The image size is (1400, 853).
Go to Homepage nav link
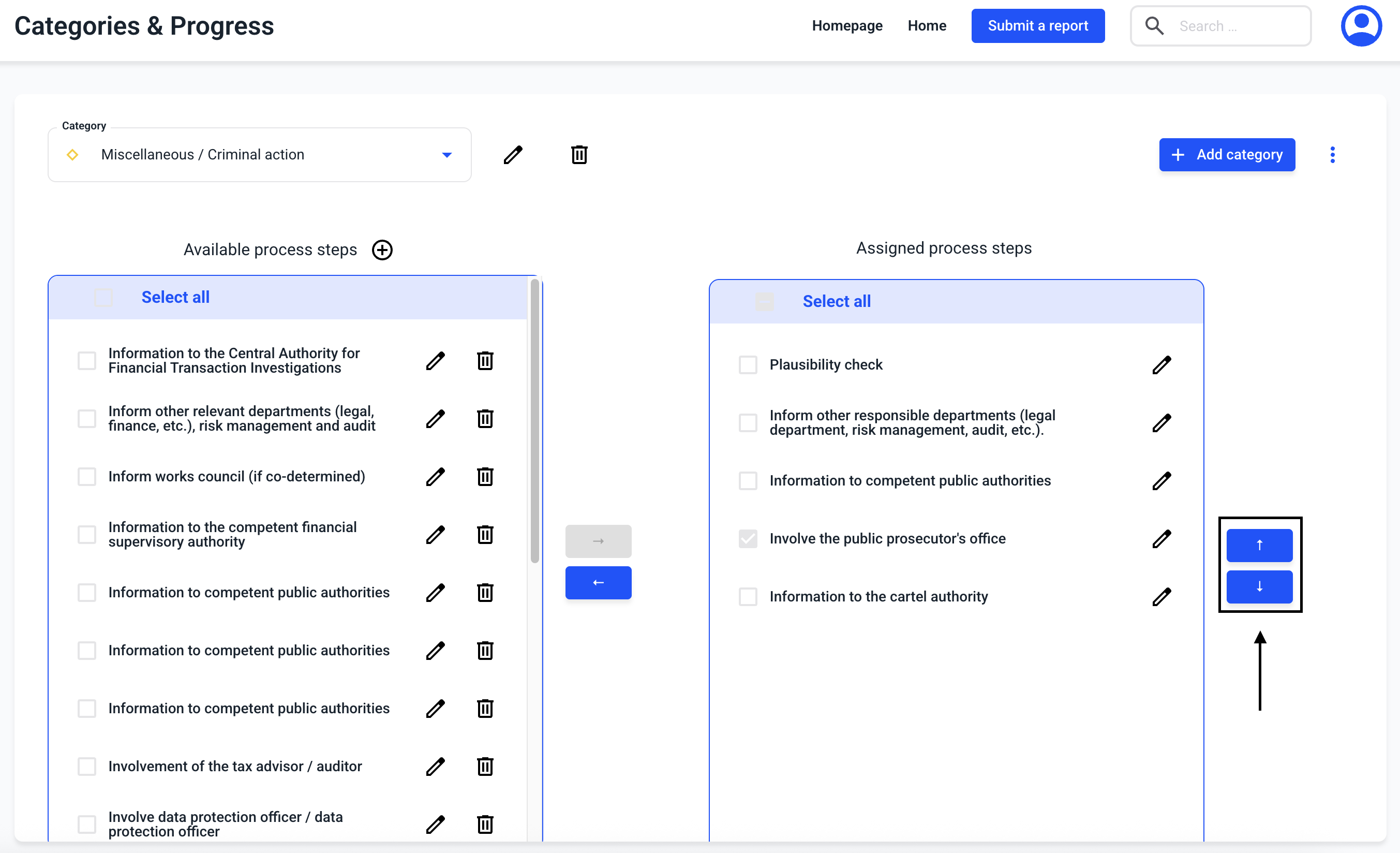[846, 25]
